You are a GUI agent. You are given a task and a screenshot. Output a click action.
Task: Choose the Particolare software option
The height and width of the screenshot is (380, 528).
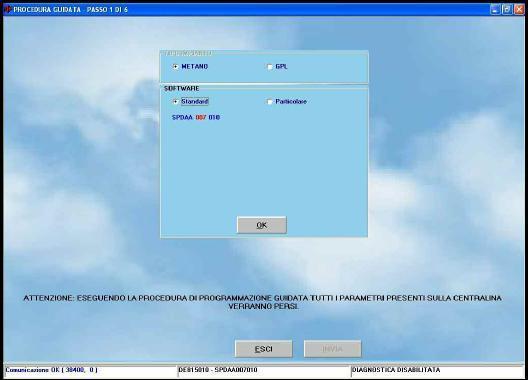[x=269, y=101]
